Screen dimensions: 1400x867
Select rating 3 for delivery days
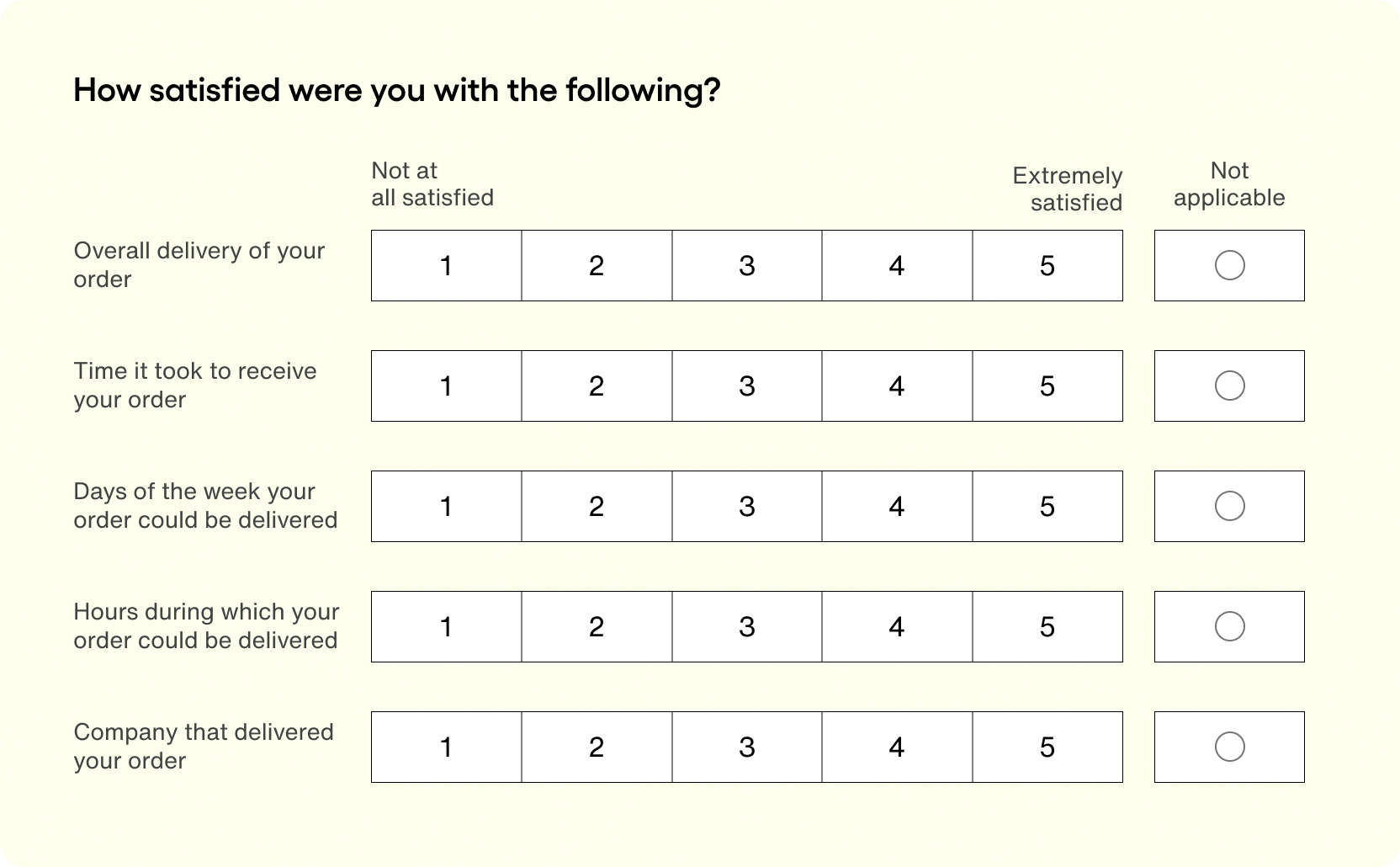(x=747, y=506)
